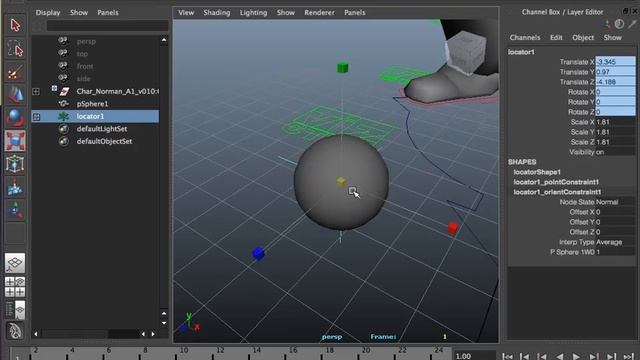Click the Interp Type Average value
This screenshot has height=360, width=640.
(x=615, y=242)
